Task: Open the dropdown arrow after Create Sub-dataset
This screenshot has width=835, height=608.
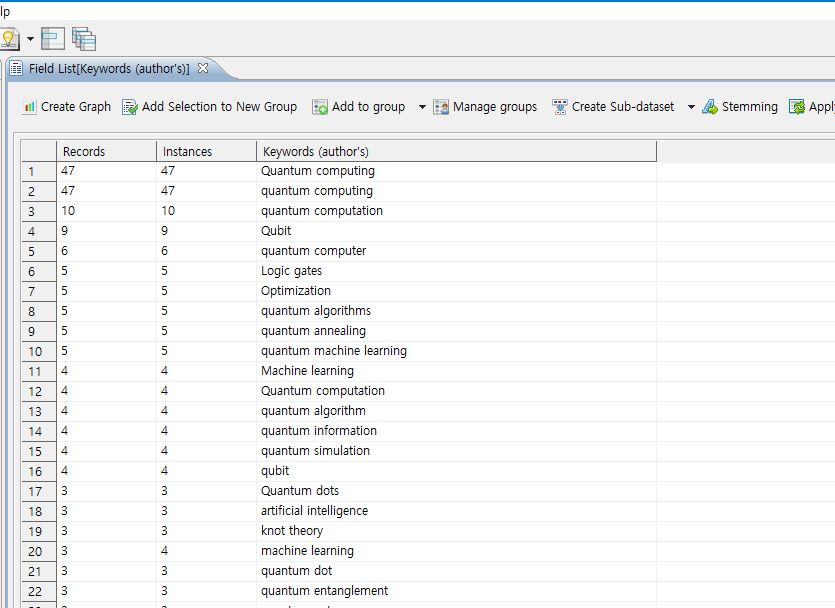Action: pos(691,107)
